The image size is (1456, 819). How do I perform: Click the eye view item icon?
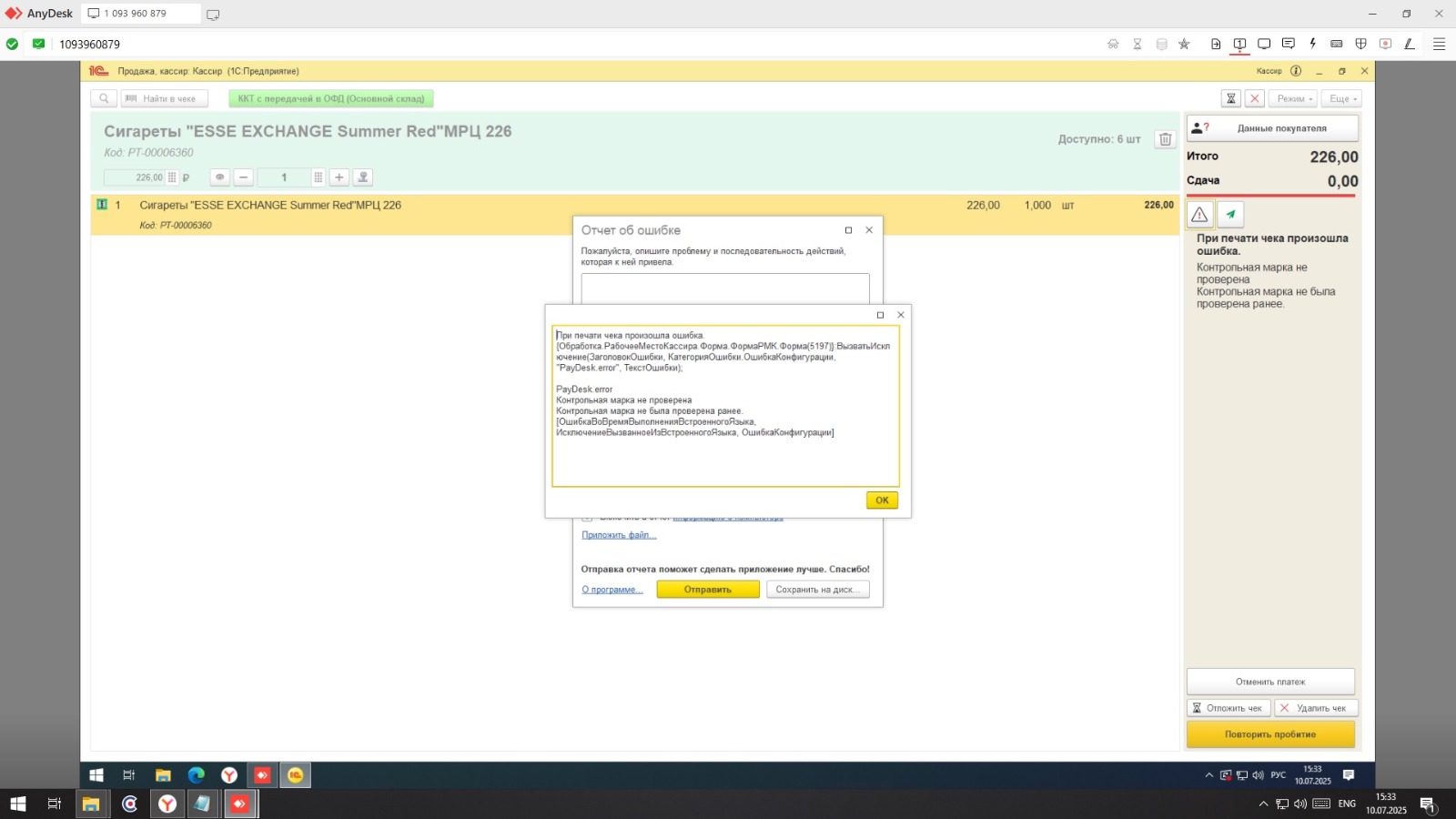pos(219,177)
